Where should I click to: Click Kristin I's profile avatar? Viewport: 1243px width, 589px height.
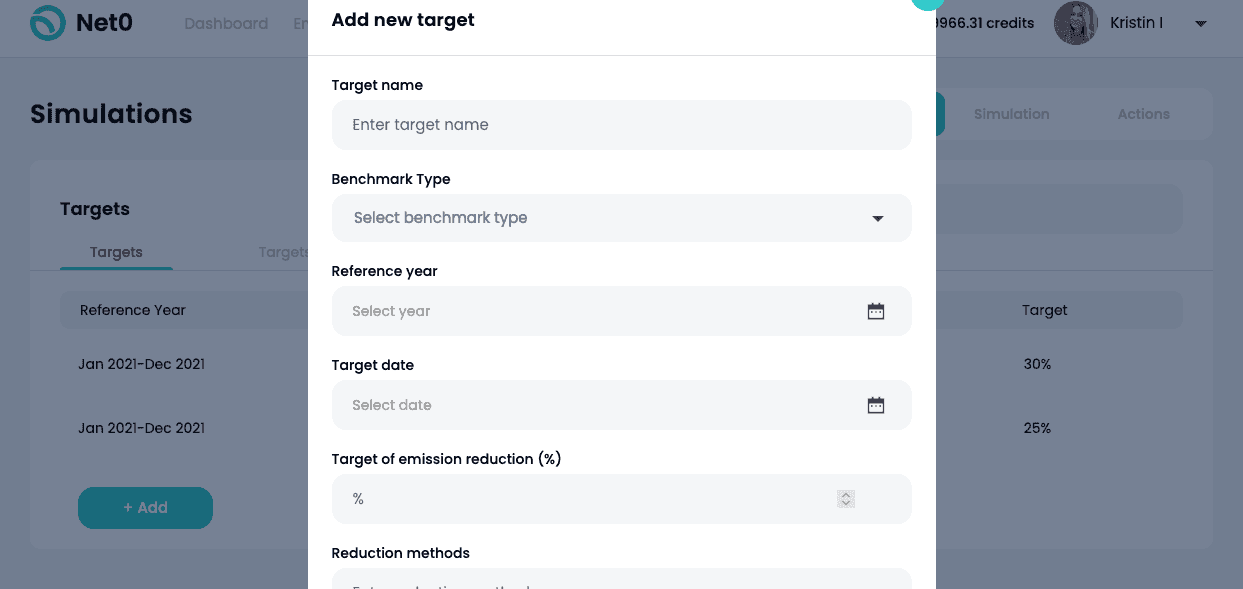click(x=1075, y=22)
